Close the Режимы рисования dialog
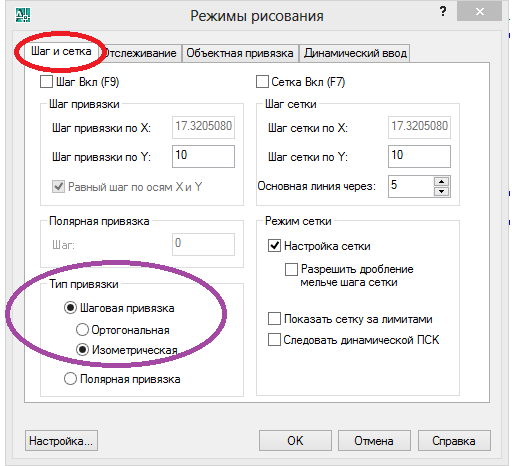Viewport: 512px width, 466px height. (479, 12)
